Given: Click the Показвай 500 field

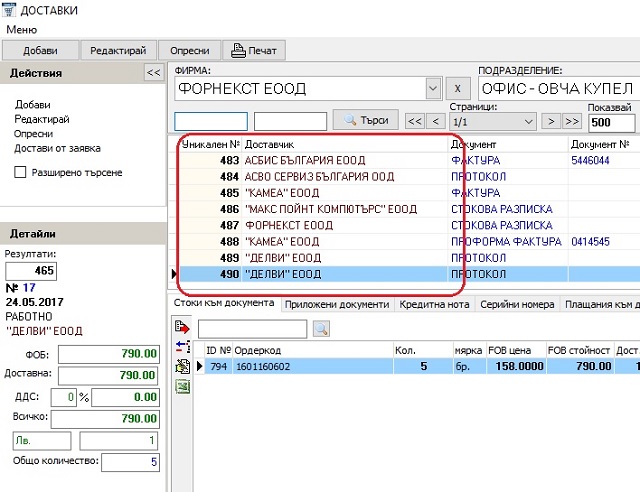Looking at the screenshot, I should (611, 122).
